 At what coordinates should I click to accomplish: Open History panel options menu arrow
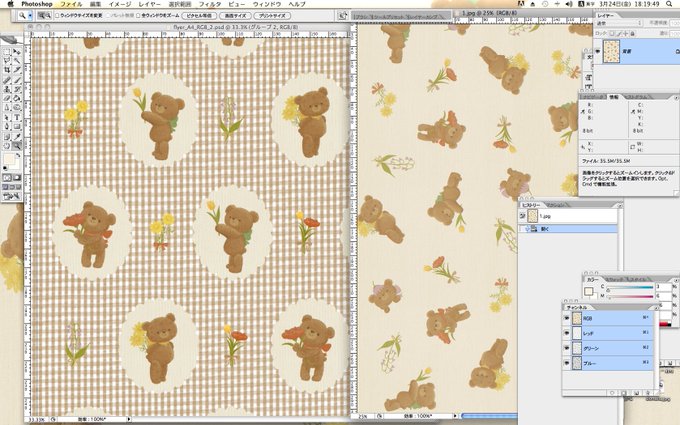620,206
